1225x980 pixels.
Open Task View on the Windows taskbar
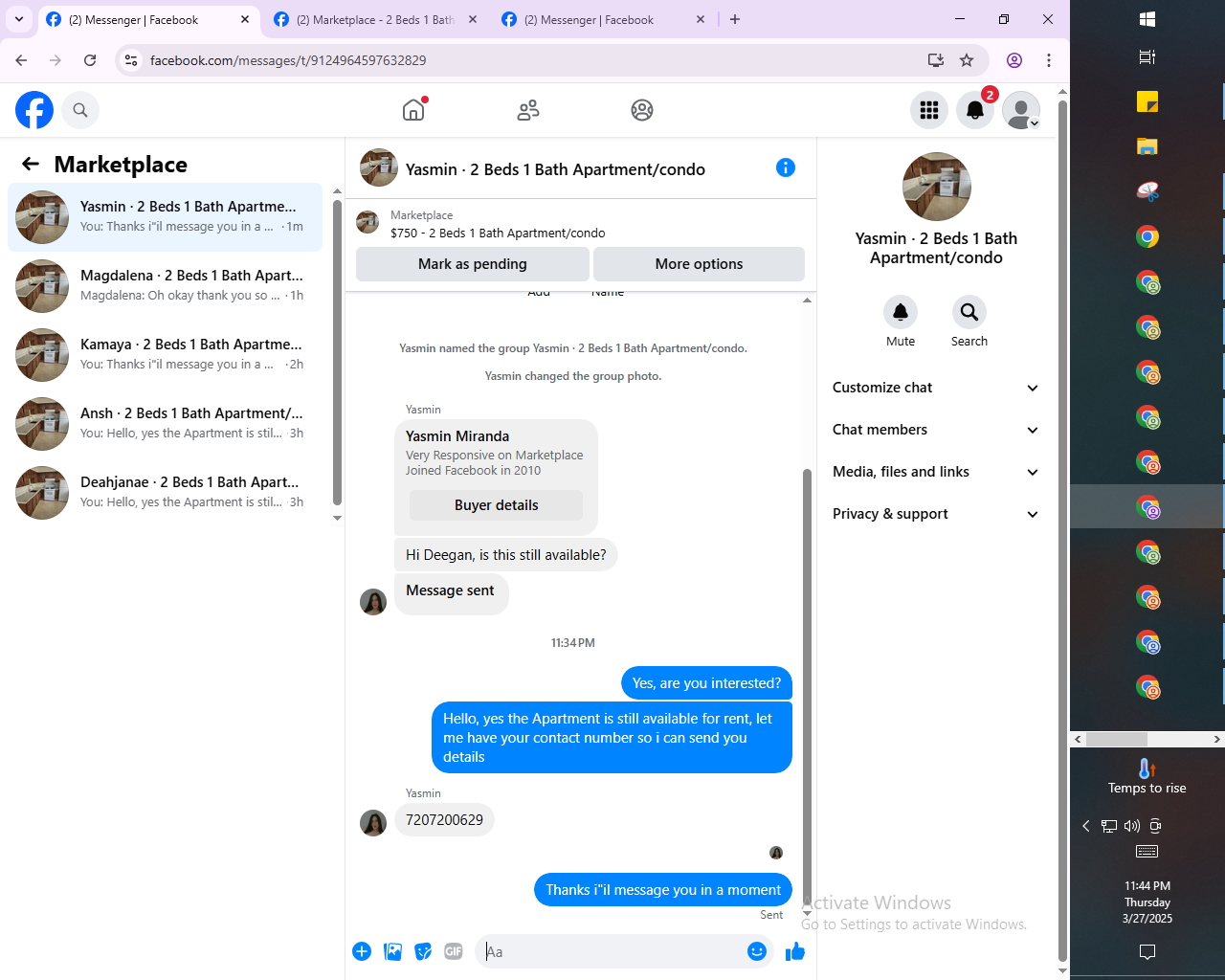(1147, 57)
